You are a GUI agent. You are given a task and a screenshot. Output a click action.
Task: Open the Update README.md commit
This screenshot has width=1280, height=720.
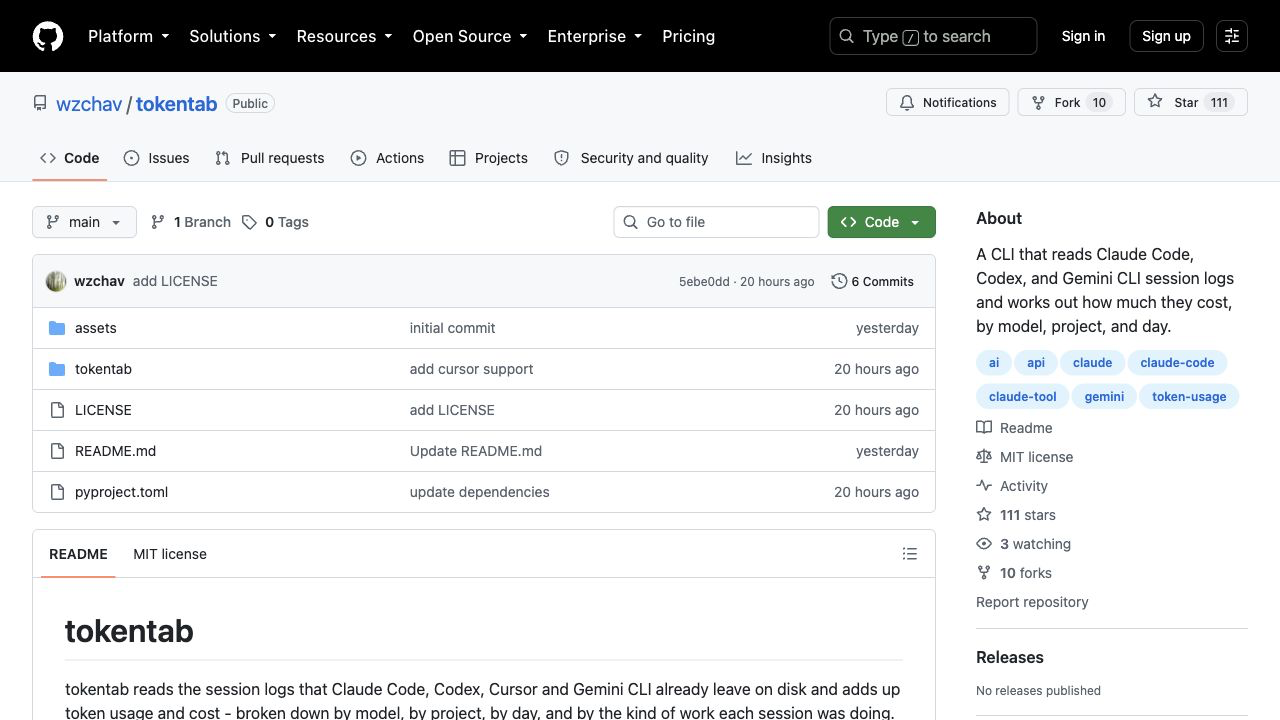[476, 451]
